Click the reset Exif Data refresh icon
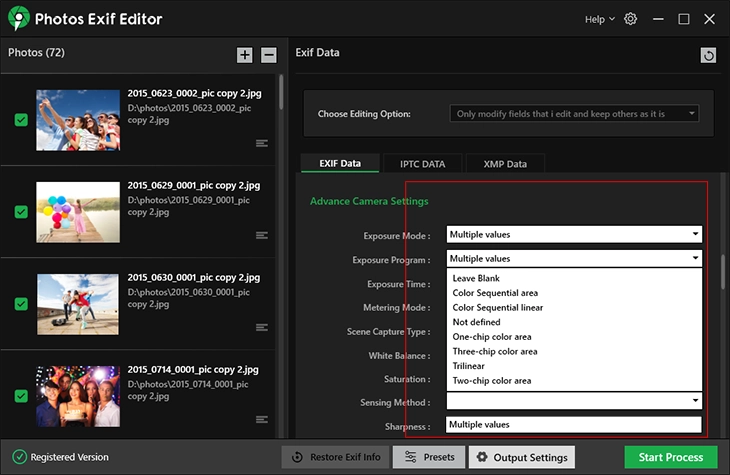730x475 pixels. pos(709,56)
